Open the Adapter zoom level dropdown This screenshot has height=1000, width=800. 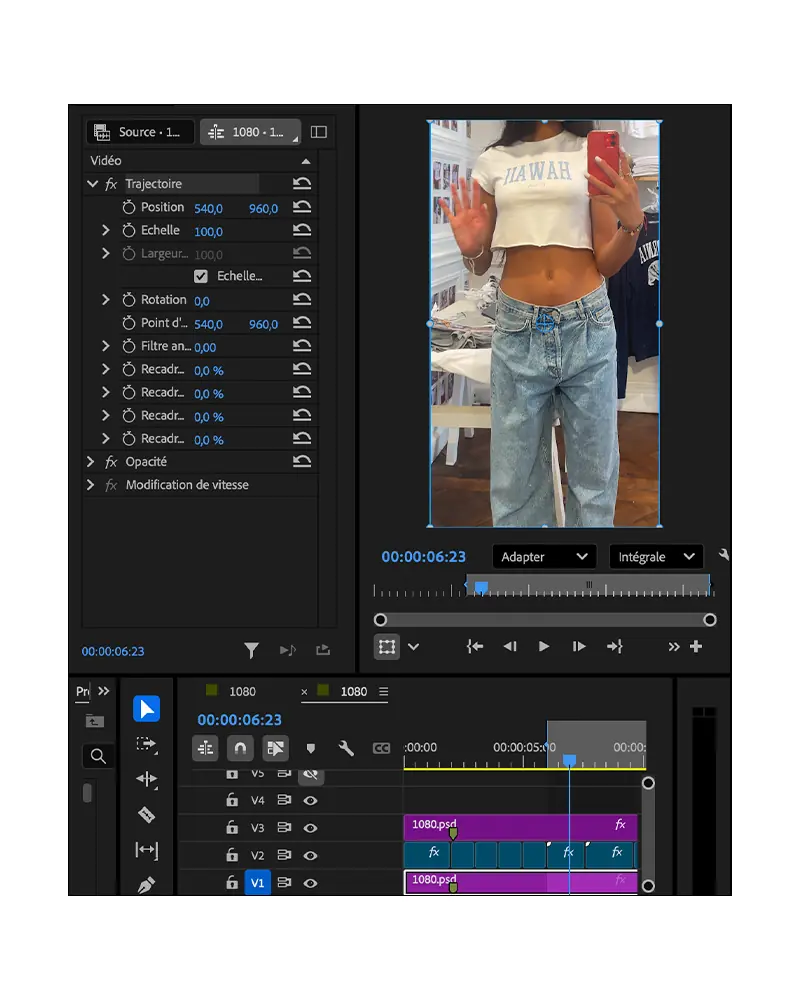point(544,557)
